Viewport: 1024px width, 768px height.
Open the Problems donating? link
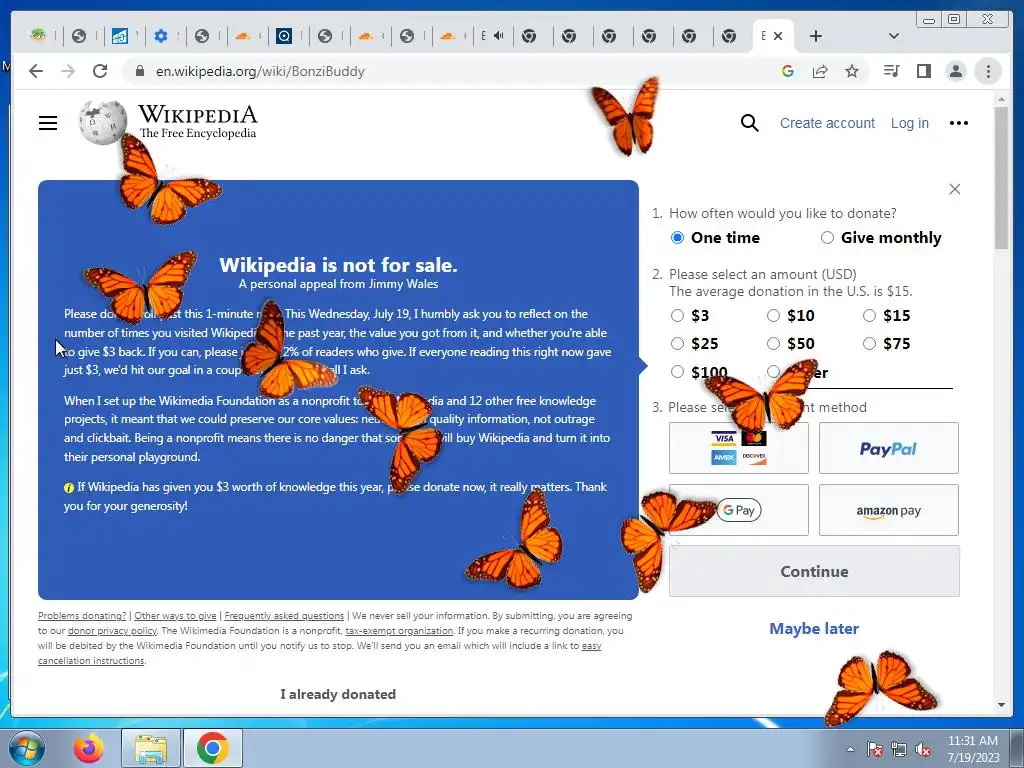click(x=82, y=616)
